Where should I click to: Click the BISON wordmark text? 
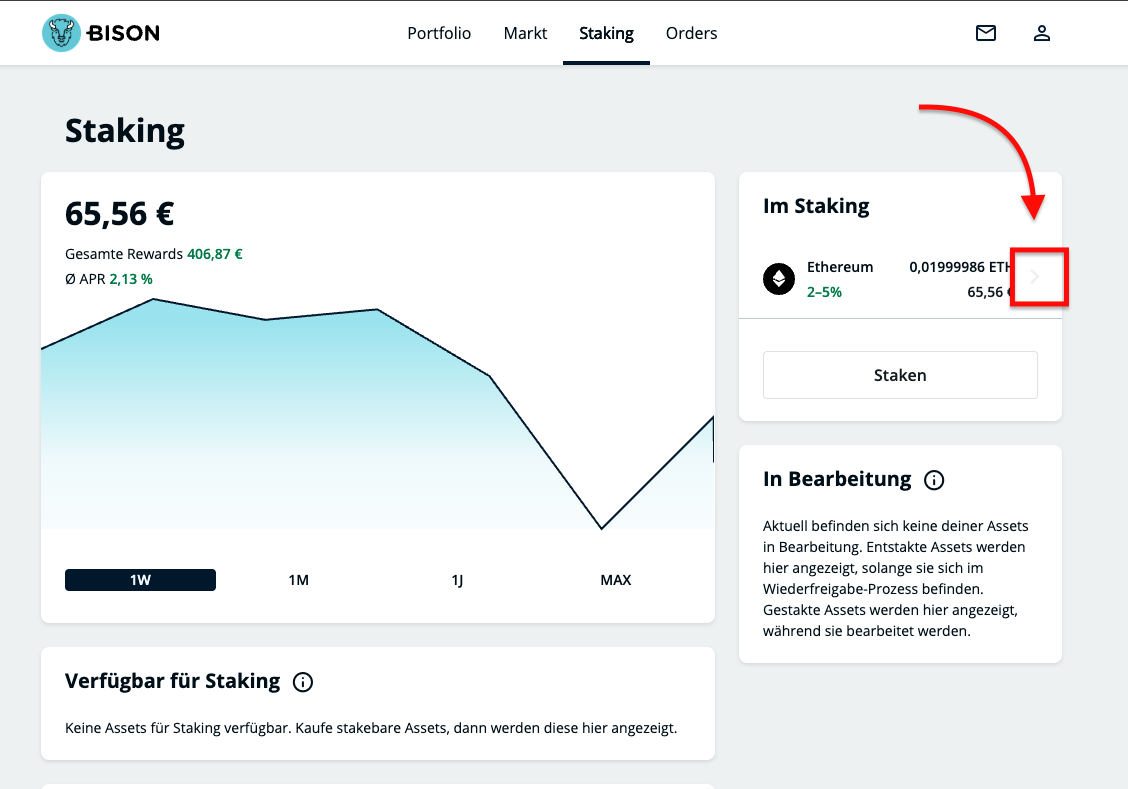(123, 33)
